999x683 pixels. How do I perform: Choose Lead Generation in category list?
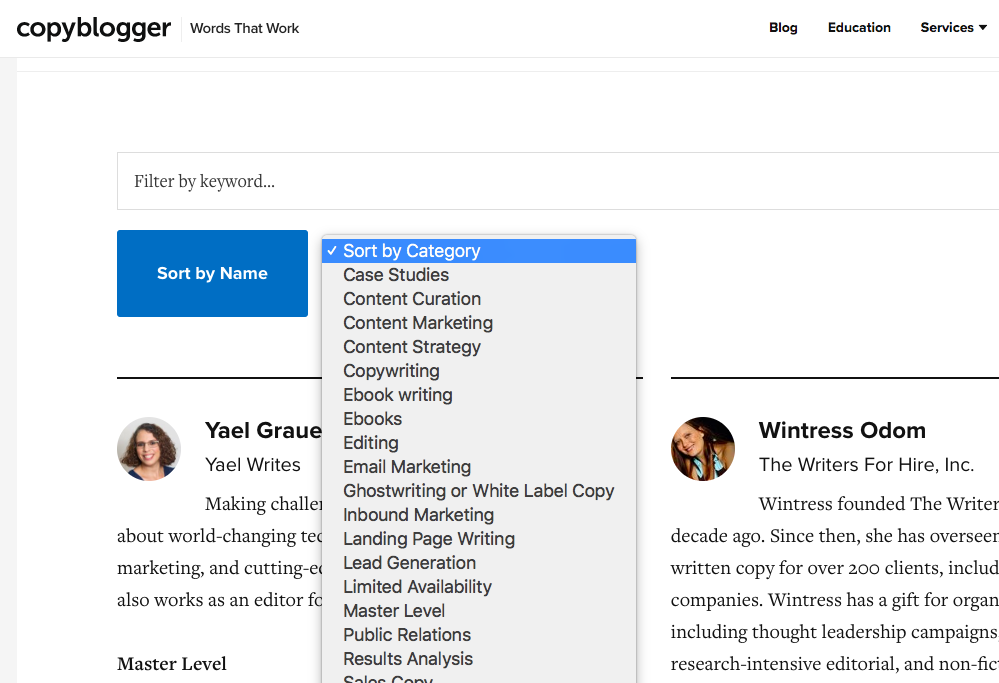(x=409, y=563)
